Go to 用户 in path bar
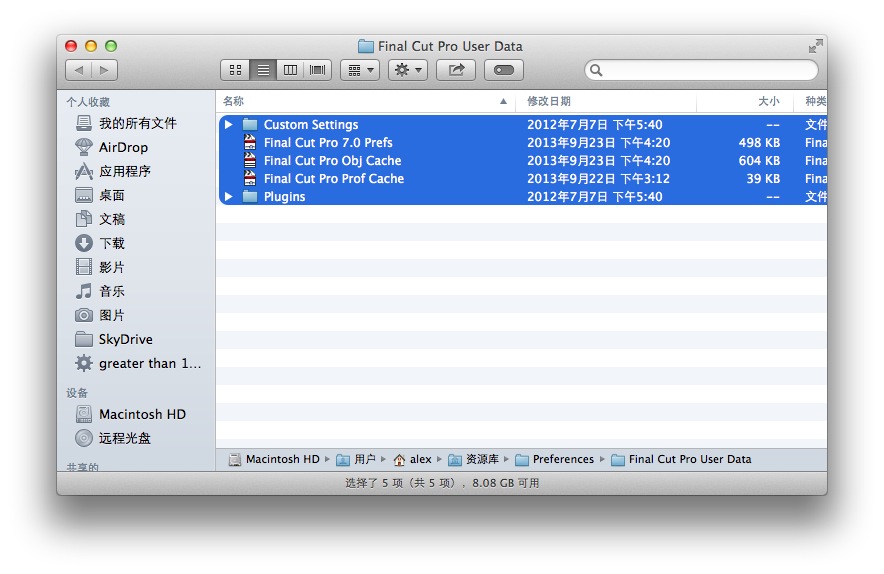Screen dimensions: 884x574 [356, 460]
